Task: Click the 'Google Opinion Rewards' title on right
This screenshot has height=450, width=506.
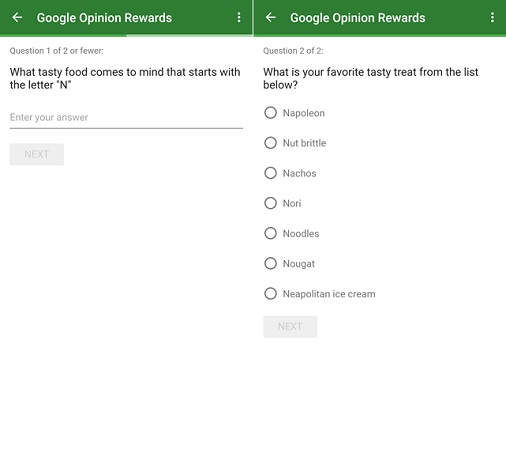Action: (358, 18)
